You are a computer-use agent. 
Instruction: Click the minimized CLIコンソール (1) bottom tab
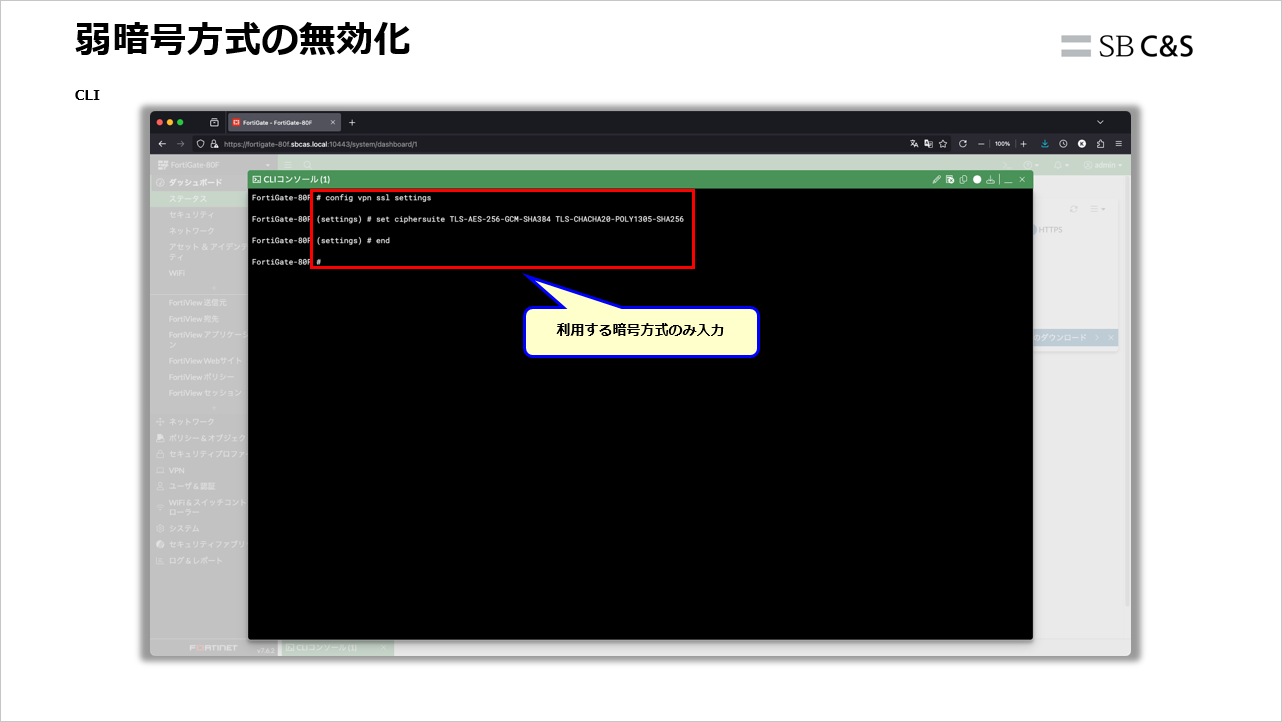tap(337, 648)
